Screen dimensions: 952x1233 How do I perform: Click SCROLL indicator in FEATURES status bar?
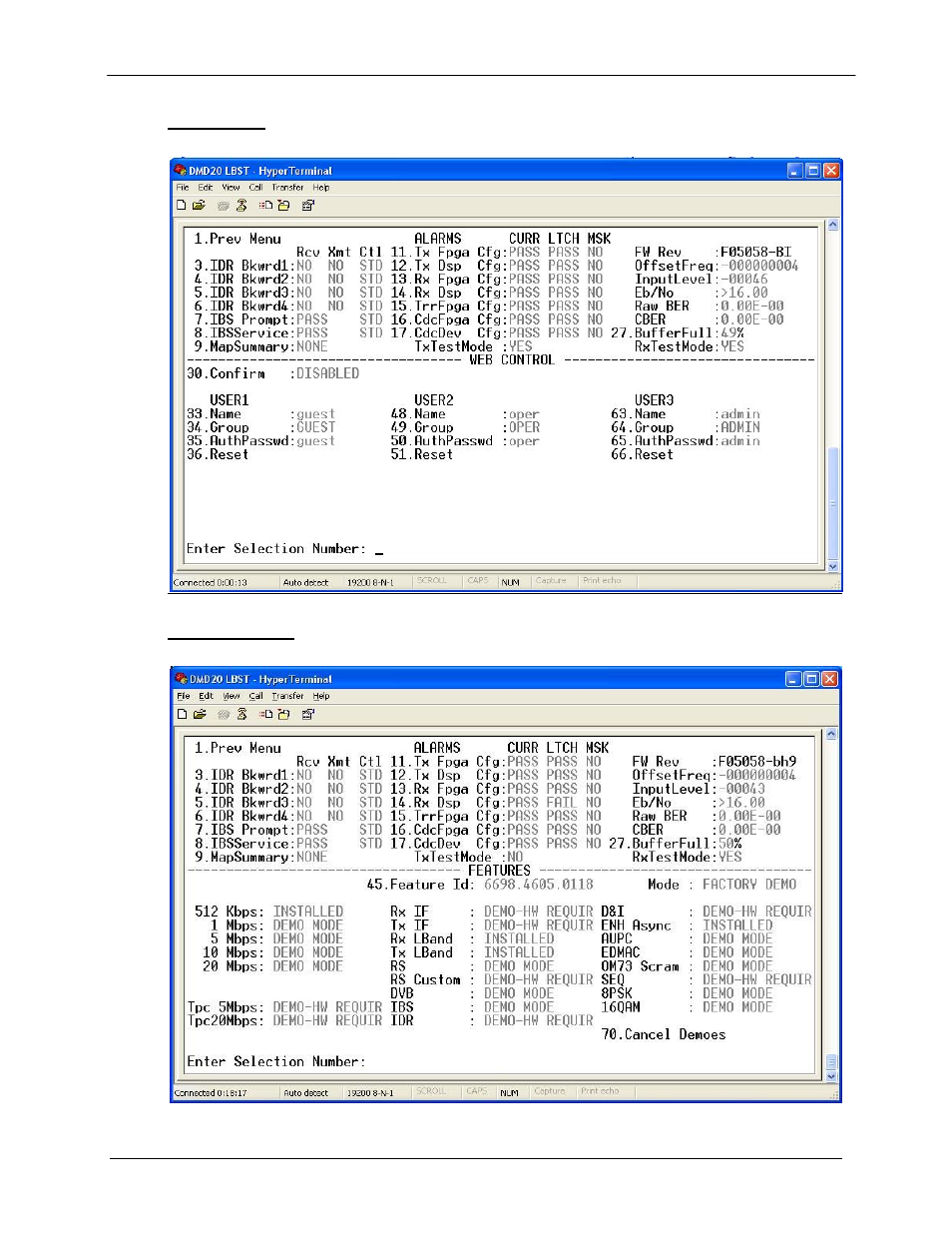pyautogui.click(x=431, y=1091)
